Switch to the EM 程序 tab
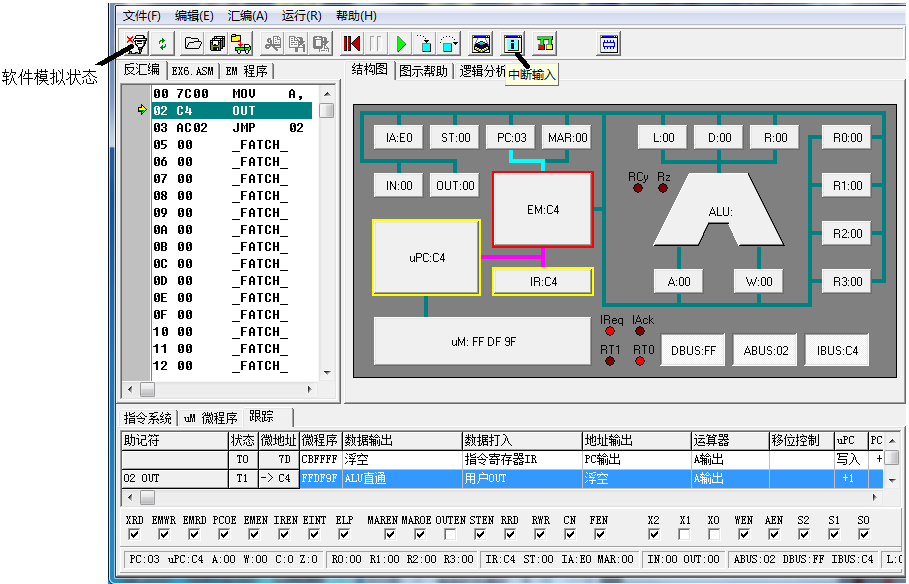This screenshot has height=584, width=909. tap(246, 71)
